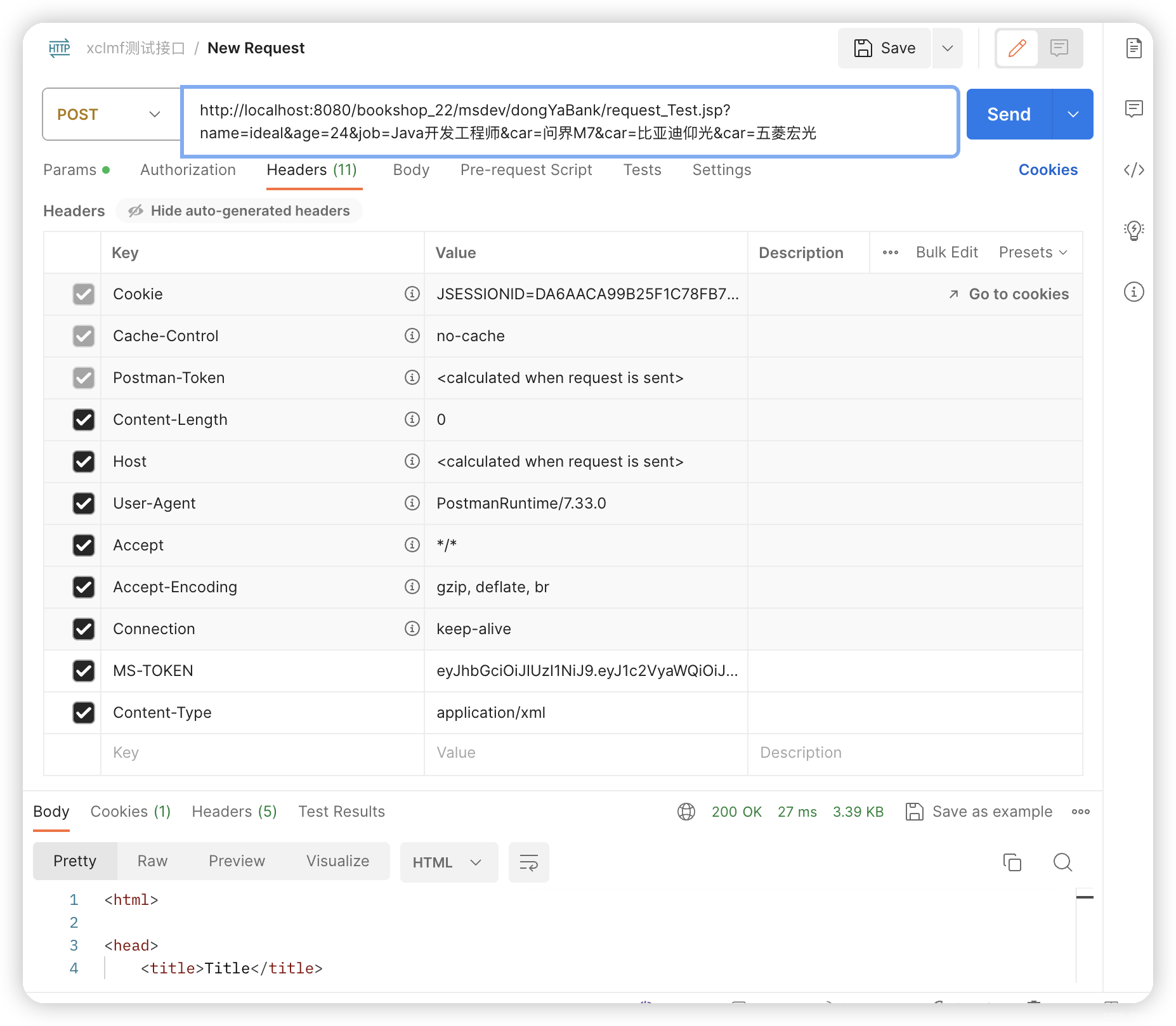Open the Test Results tab
This screenshot has width=1176, height=1026.
tap(342, 812)
